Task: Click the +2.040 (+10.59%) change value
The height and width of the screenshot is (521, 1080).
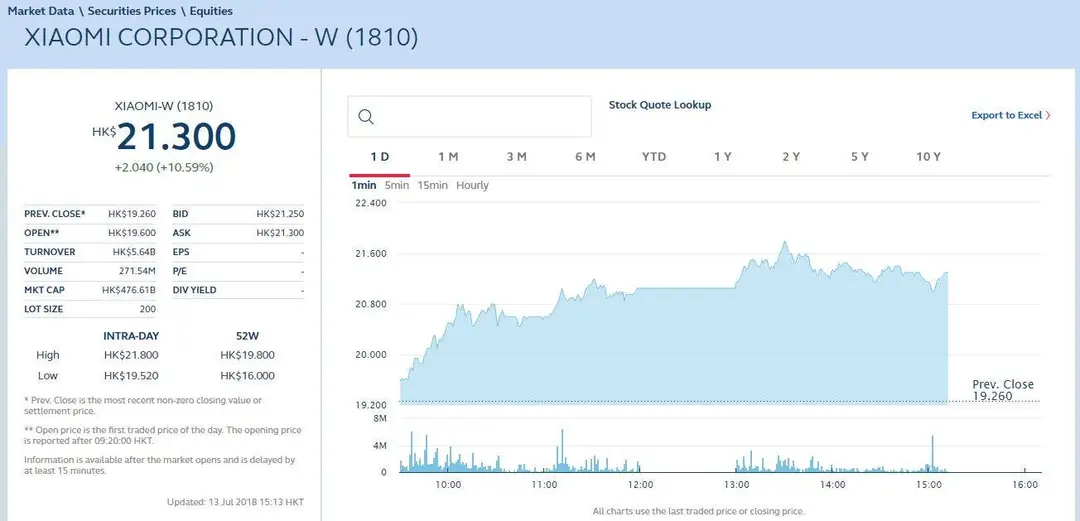Action: [x=164, y=167]
